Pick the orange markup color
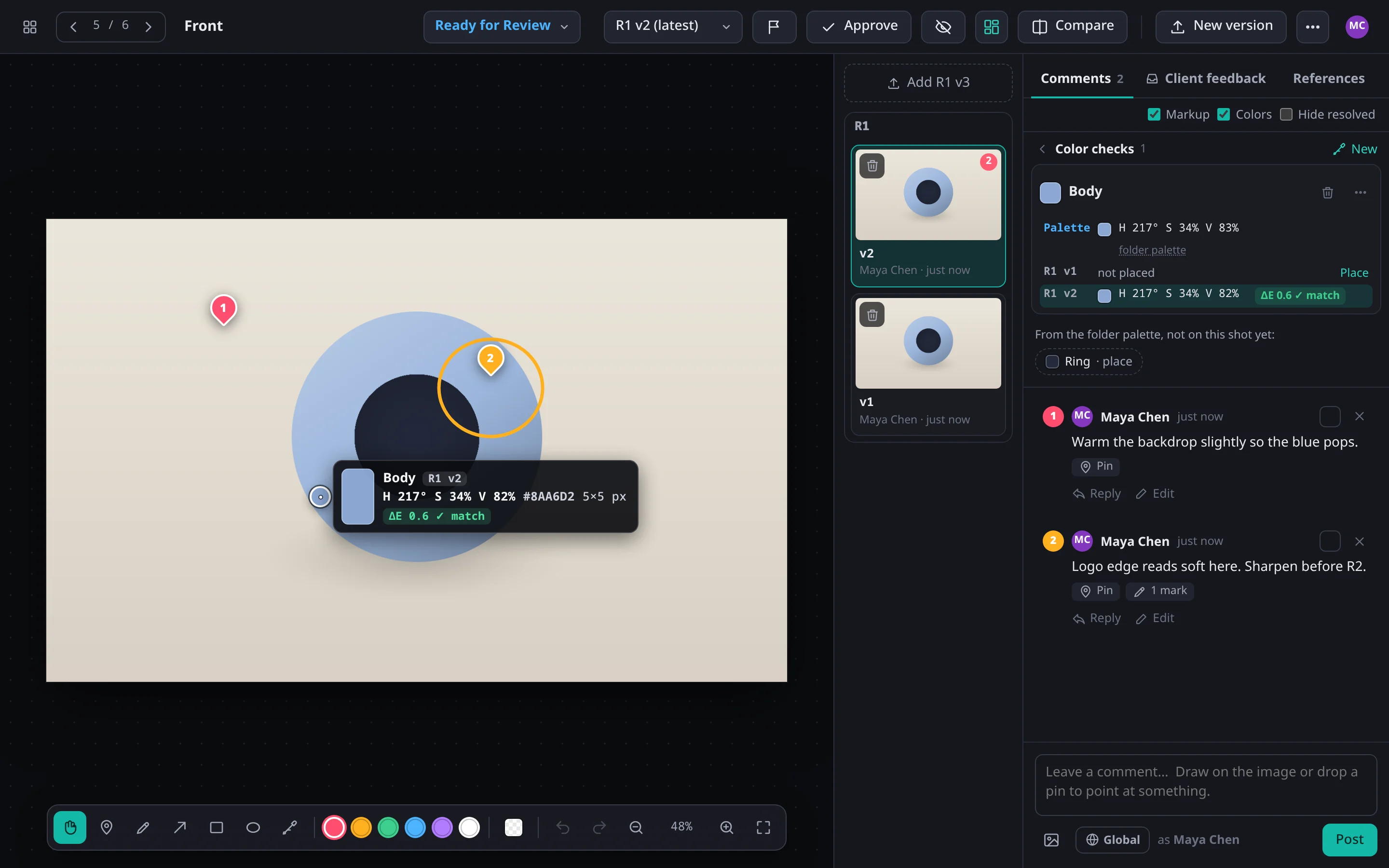This screenshot has width=1389, height=868. pos(361,827)
